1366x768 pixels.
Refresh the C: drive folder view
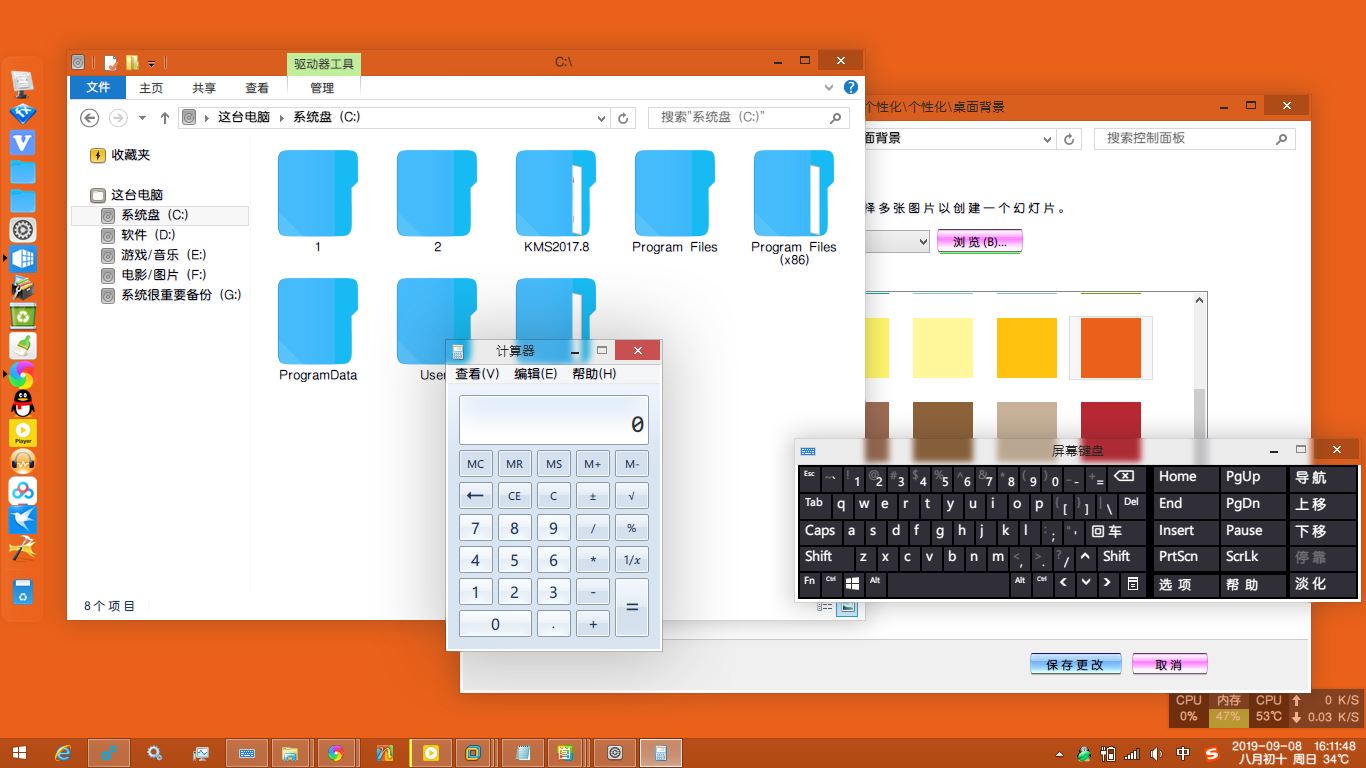(x=623, y=118)
